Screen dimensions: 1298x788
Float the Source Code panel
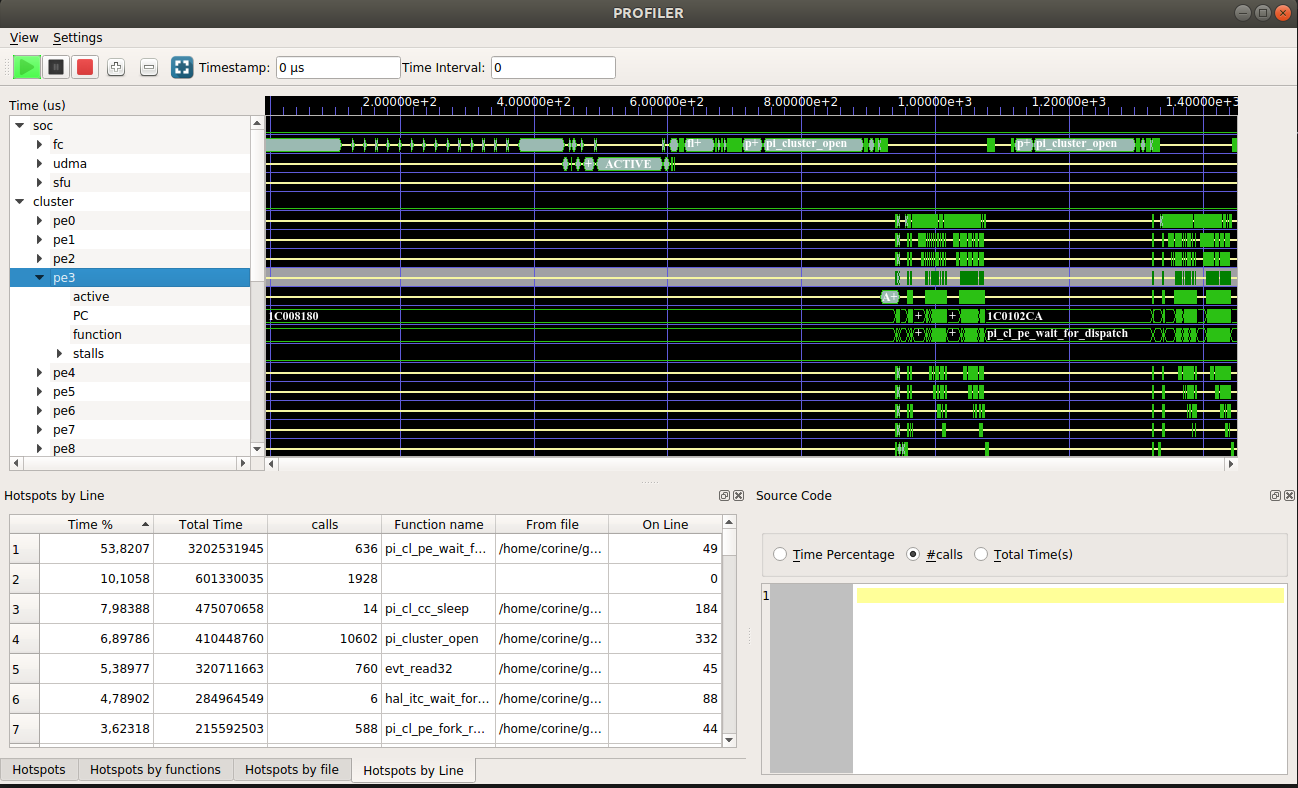coord(1275,496)
